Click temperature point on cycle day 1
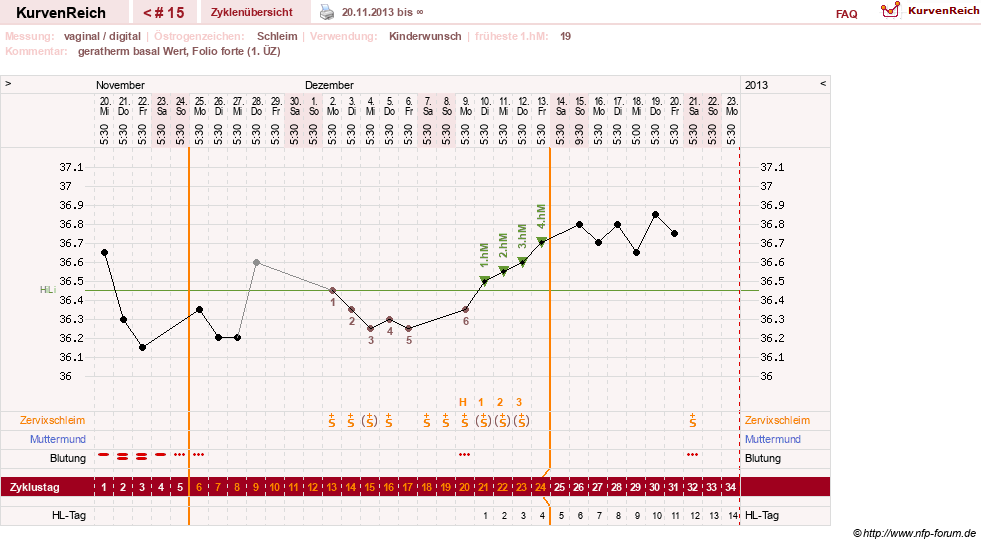The image size is (981, 545). point(104,253)
